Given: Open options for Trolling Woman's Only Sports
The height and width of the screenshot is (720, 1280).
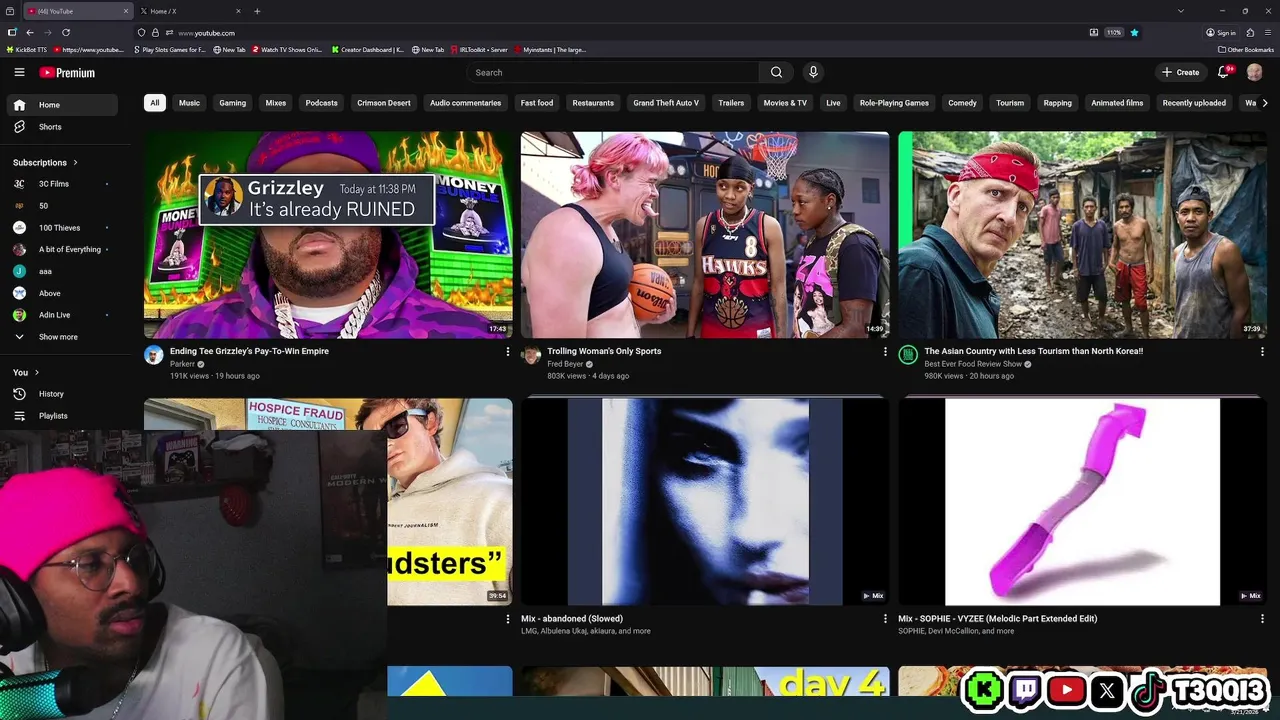Looking at the screenshot, I should 884,351.
